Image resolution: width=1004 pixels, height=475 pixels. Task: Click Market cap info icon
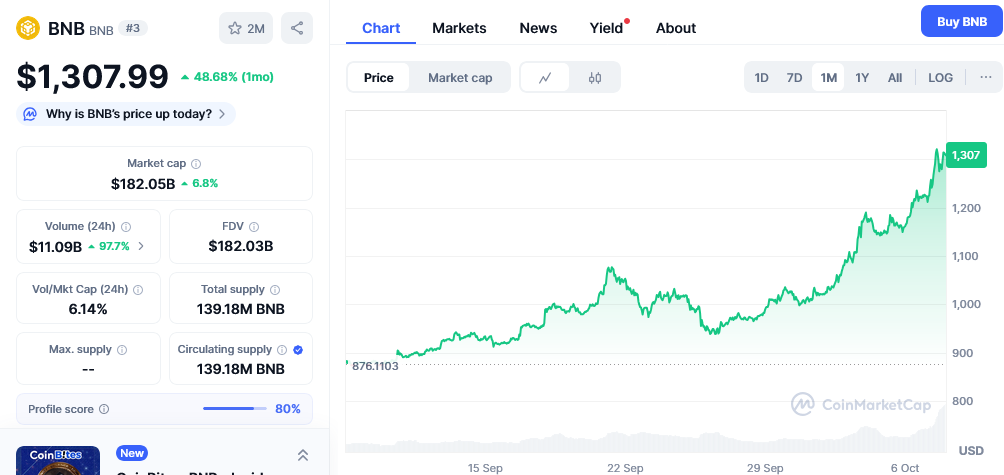pos(196,164)
